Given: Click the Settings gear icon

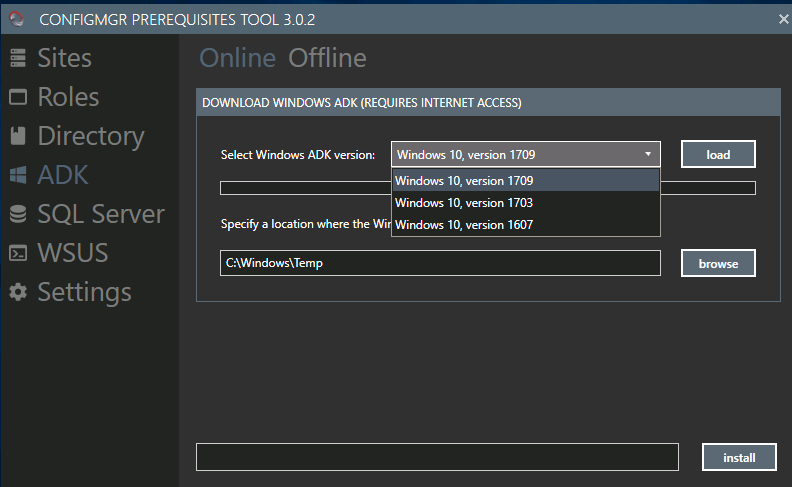Looking at the screenshot, I should 18,292.
